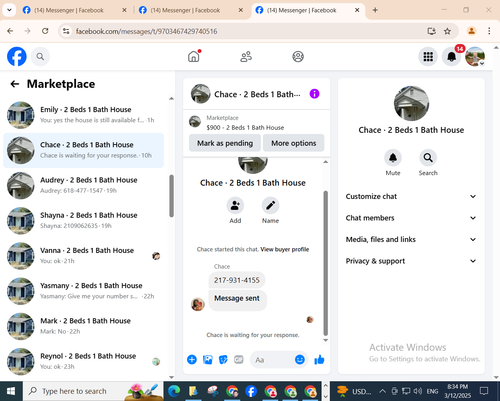
Task: Open the emoji picker in message box
Action: click(300, 359)
